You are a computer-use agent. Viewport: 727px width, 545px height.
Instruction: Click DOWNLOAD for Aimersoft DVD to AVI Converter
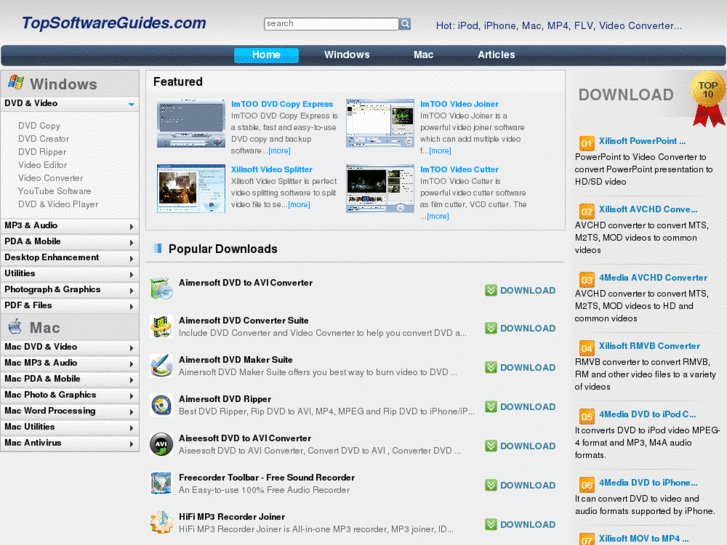tap(520, 290)
